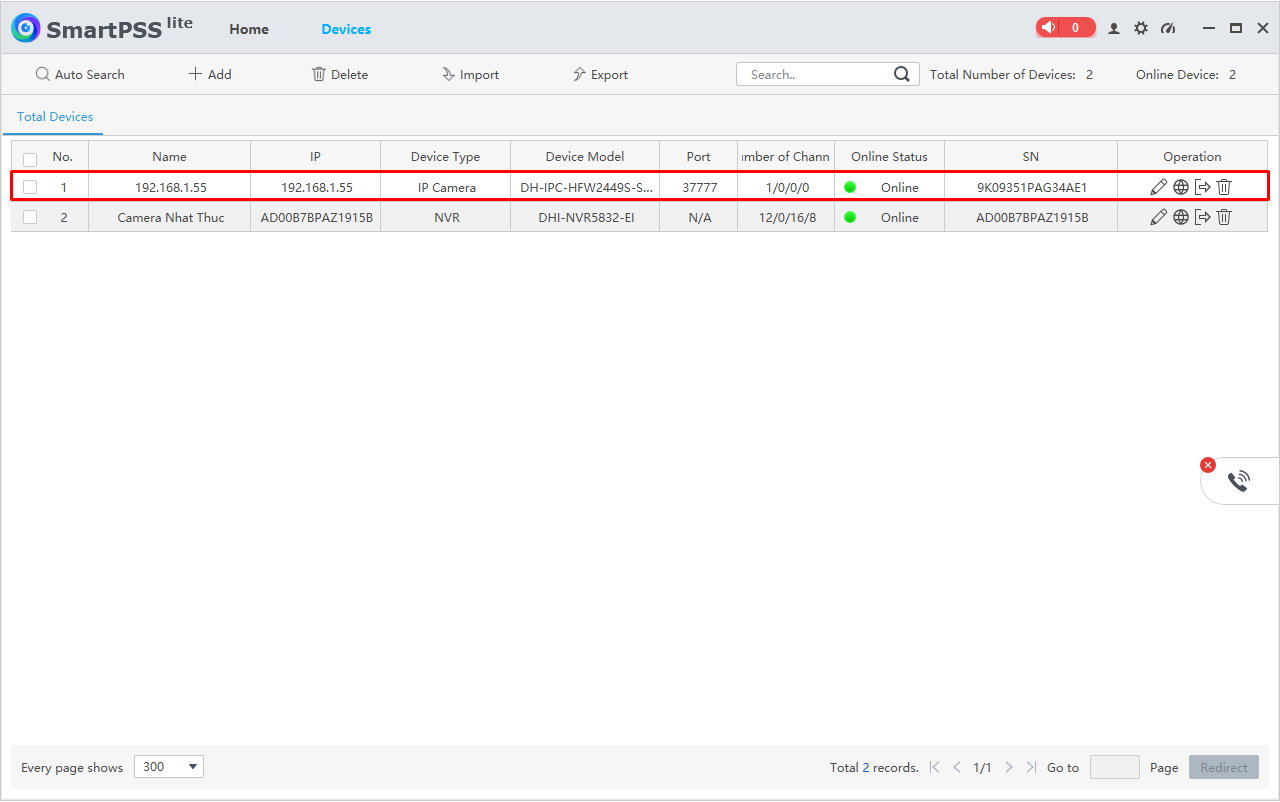This screenshot has width=1280, height=802.
Task: Open the settings gear icon
Action: (1141, 28)
